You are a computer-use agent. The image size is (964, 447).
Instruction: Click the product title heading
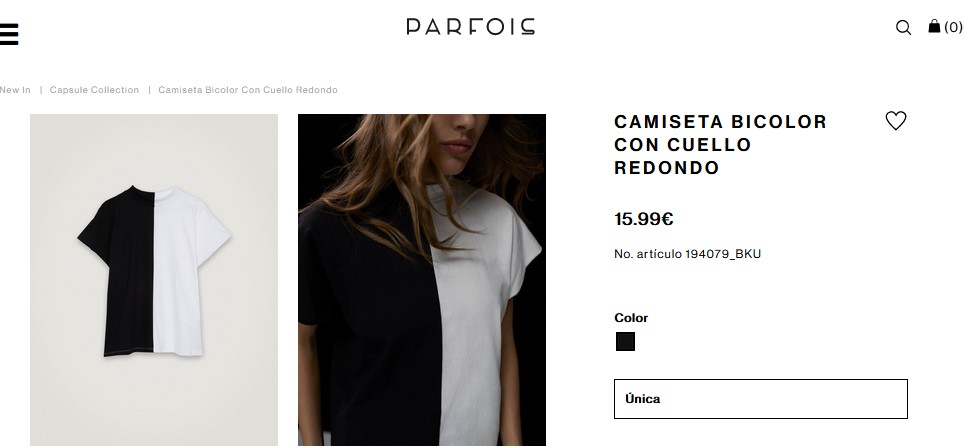point(720,144)
